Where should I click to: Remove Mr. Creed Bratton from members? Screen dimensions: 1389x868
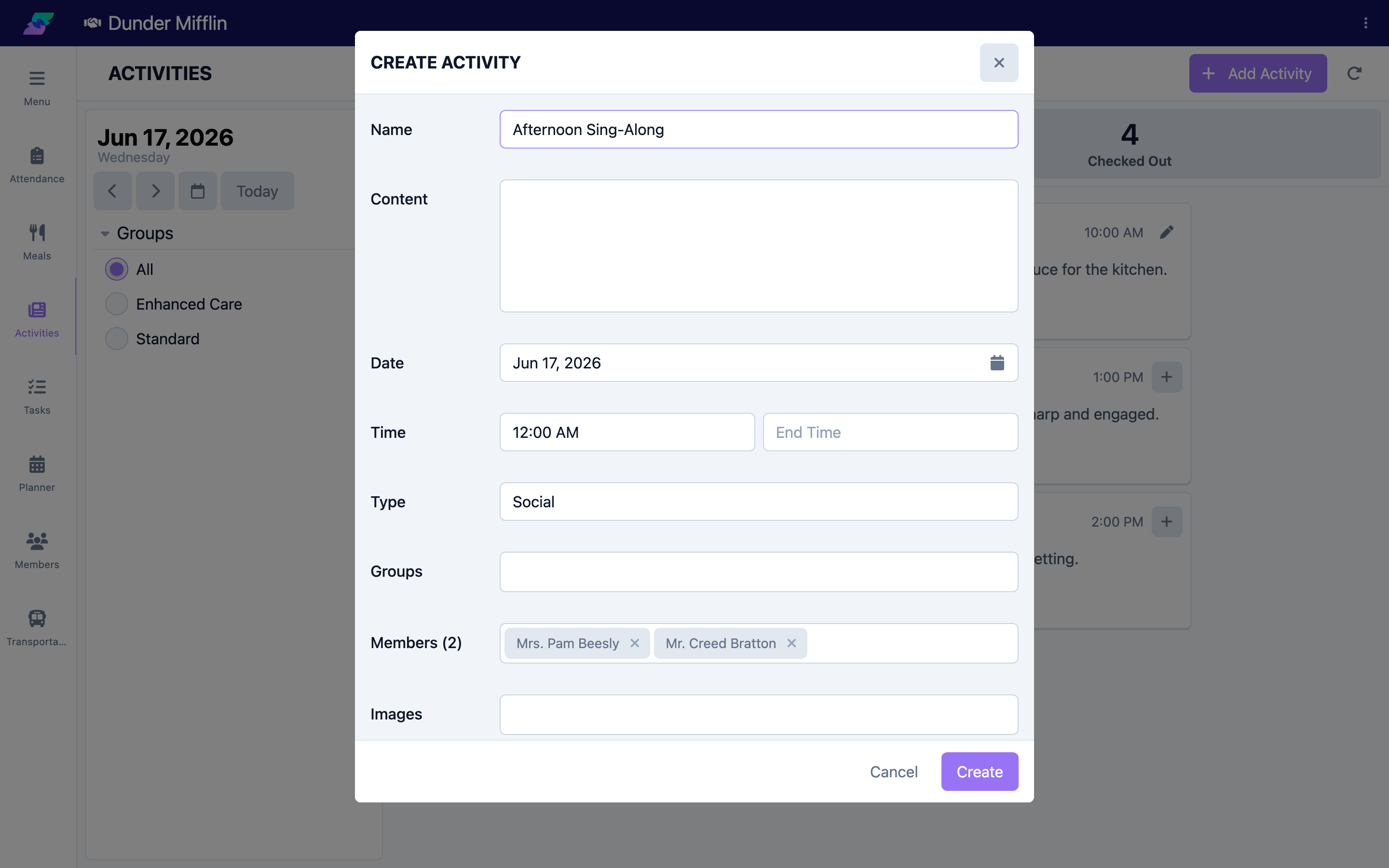click(791, 643)
